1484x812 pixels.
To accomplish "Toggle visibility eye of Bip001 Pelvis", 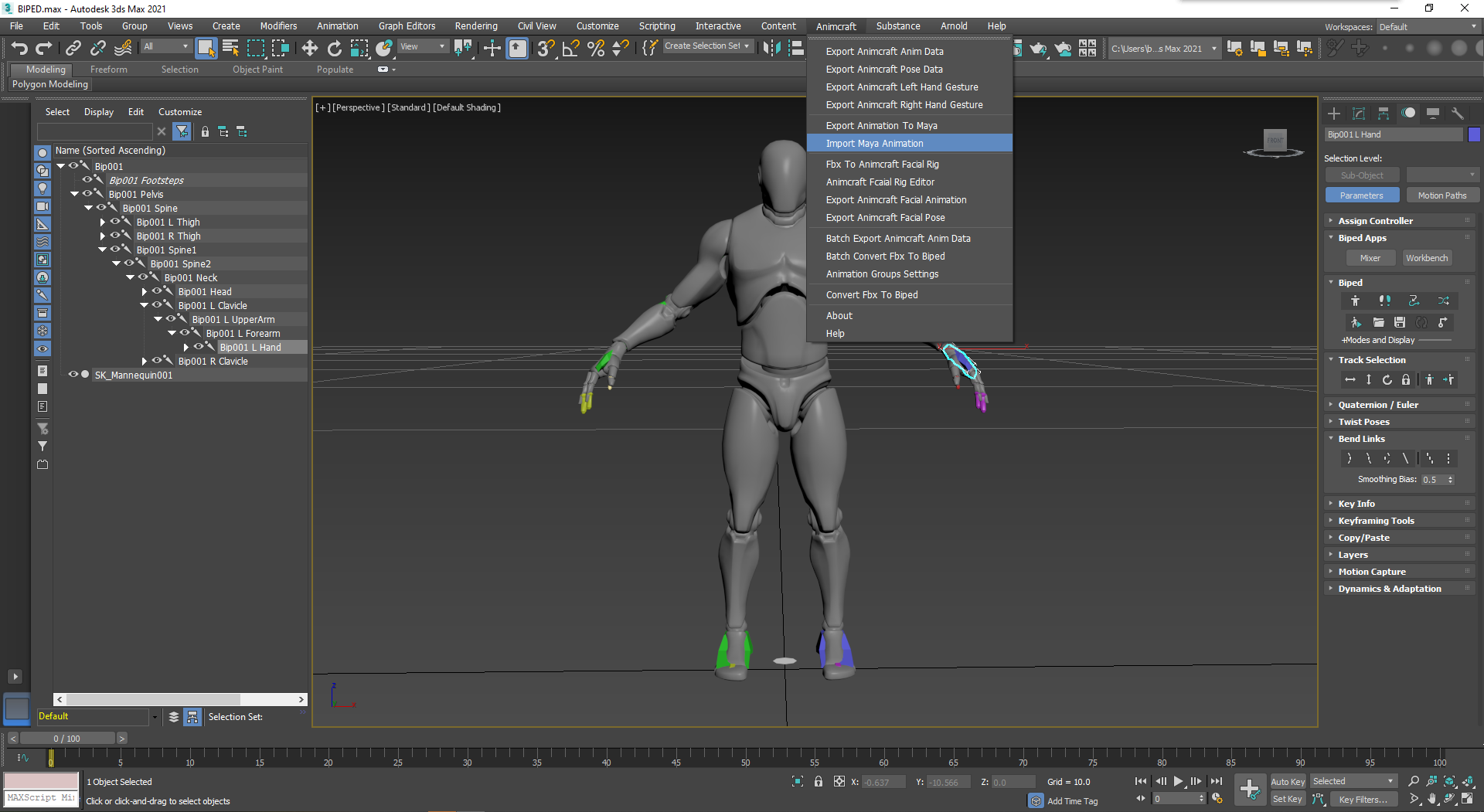I will coord(87,194).
